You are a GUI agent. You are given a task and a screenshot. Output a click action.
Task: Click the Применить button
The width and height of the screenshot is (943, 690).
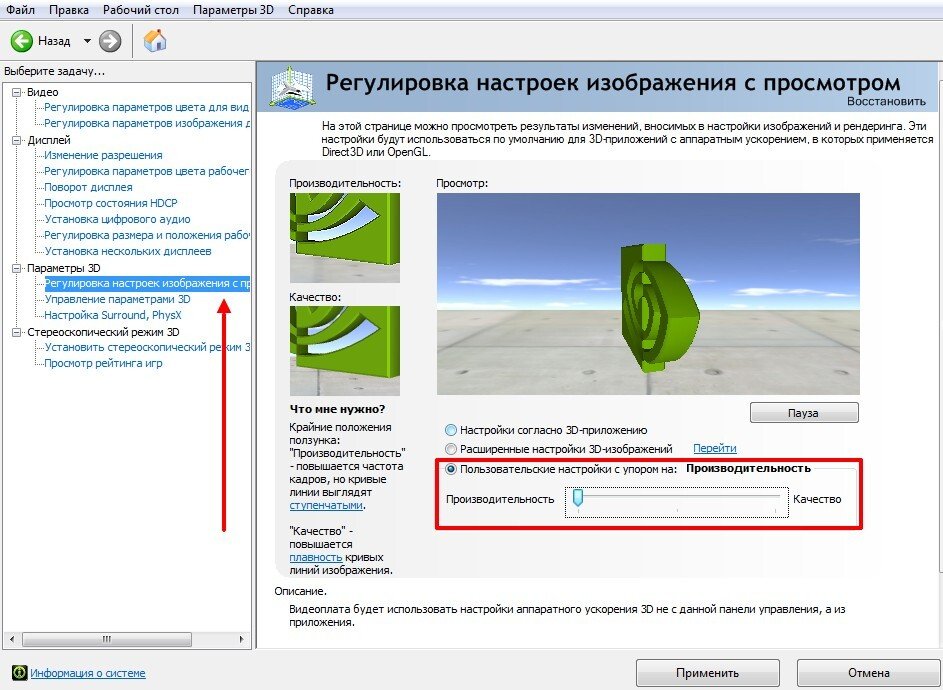point(707,673)
